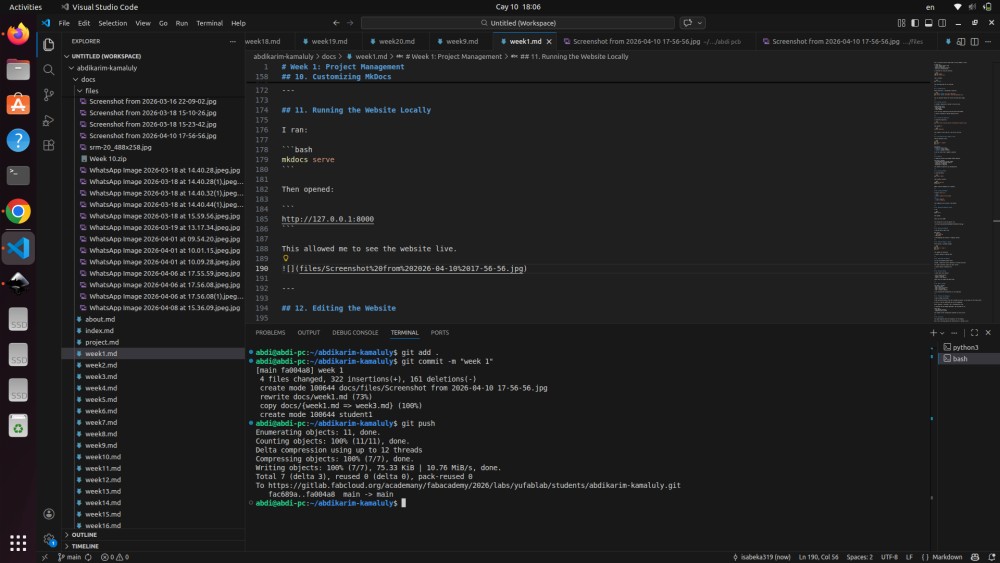Collapse the files folder
The image size is (1000, 563).
pos(152,91)
